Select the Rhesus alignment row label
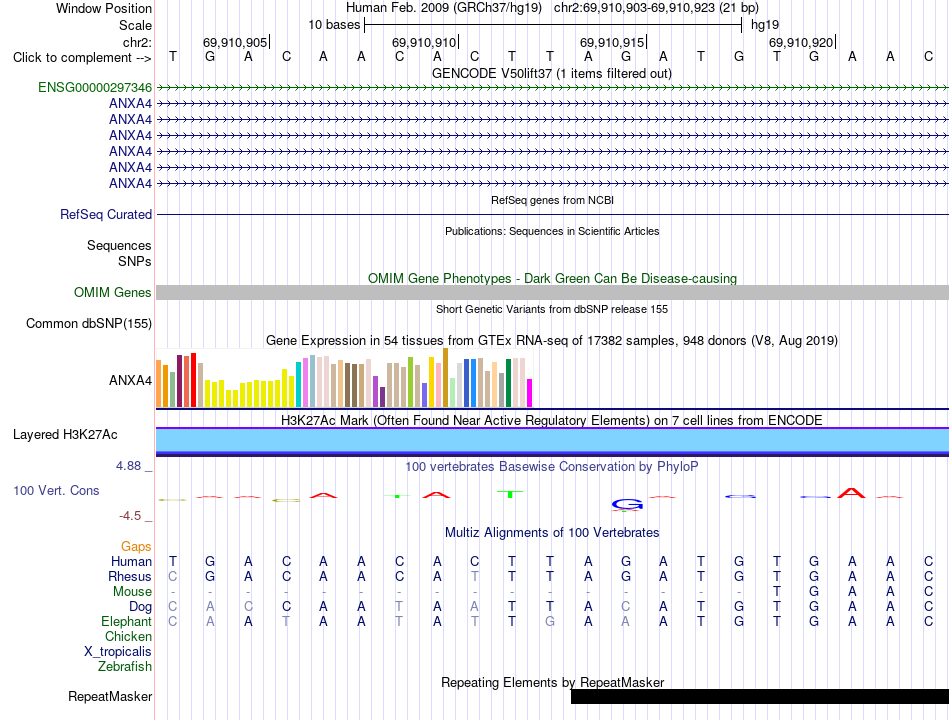 coord(130,576)
